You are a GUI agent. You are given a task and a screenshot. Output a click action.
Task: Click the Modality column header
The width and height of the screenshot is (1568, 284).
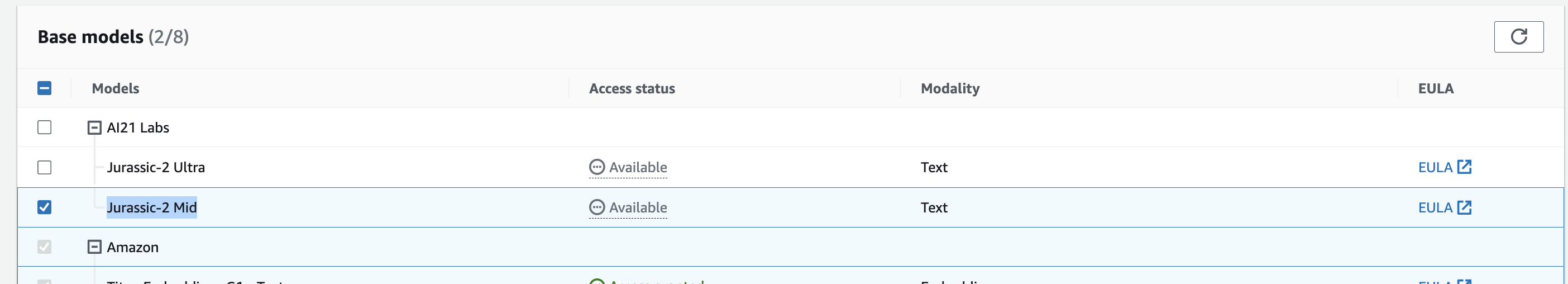(949, 88)
